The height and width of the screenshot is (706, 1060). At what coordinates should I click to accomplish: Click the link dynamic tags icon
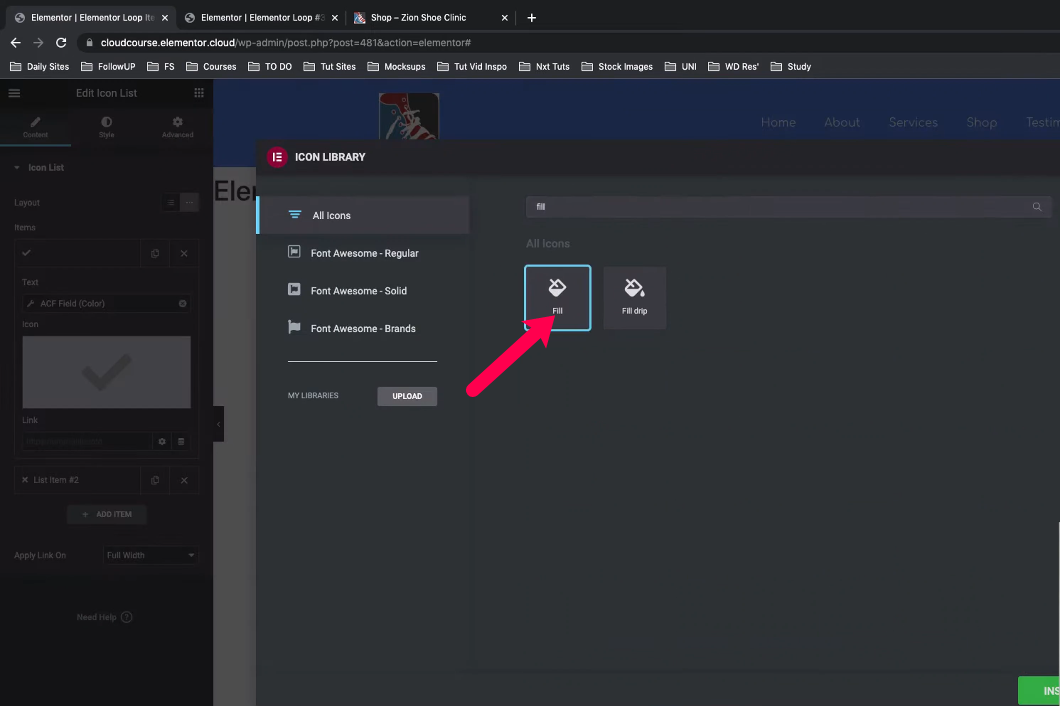pyautogui.click(x=181, y=441)
